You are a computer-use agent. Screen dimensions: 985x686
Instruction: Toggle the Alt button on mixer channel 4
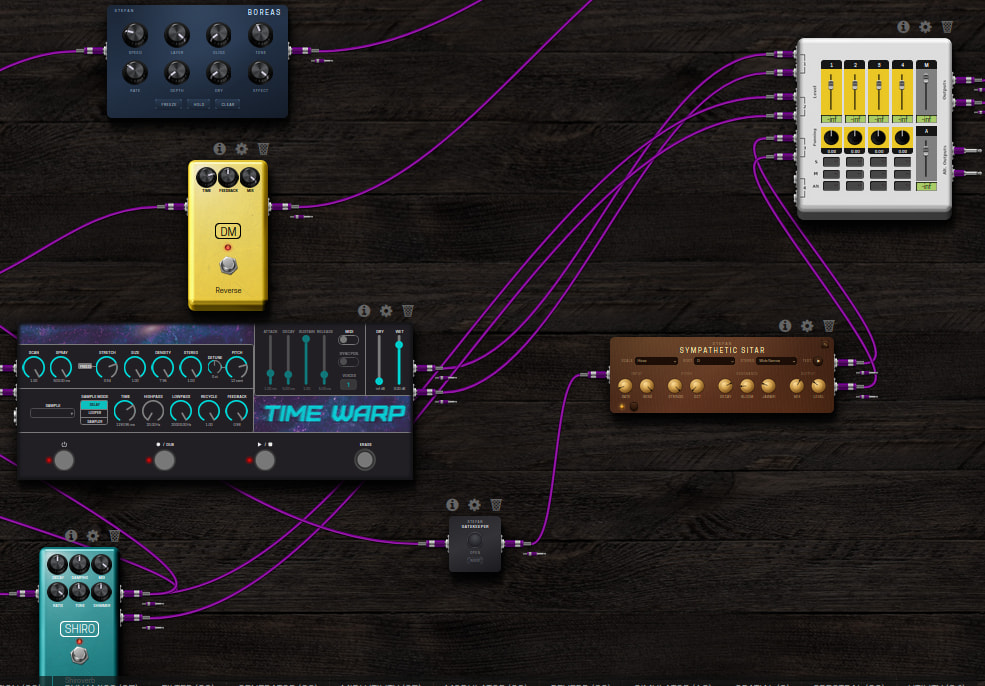click(x=902, y=186)
